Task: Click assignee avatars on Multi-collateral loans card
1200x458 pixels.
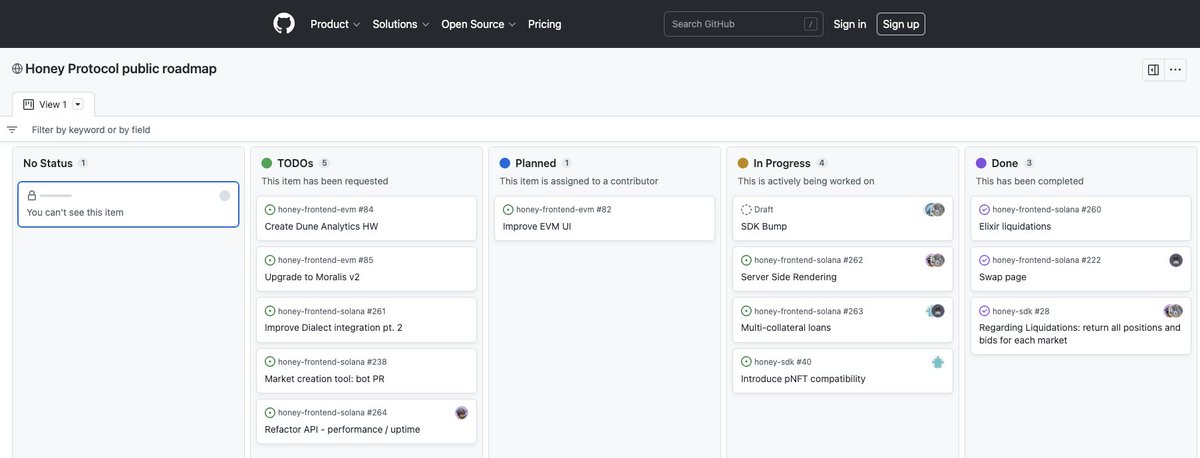Action: [935, 311]
